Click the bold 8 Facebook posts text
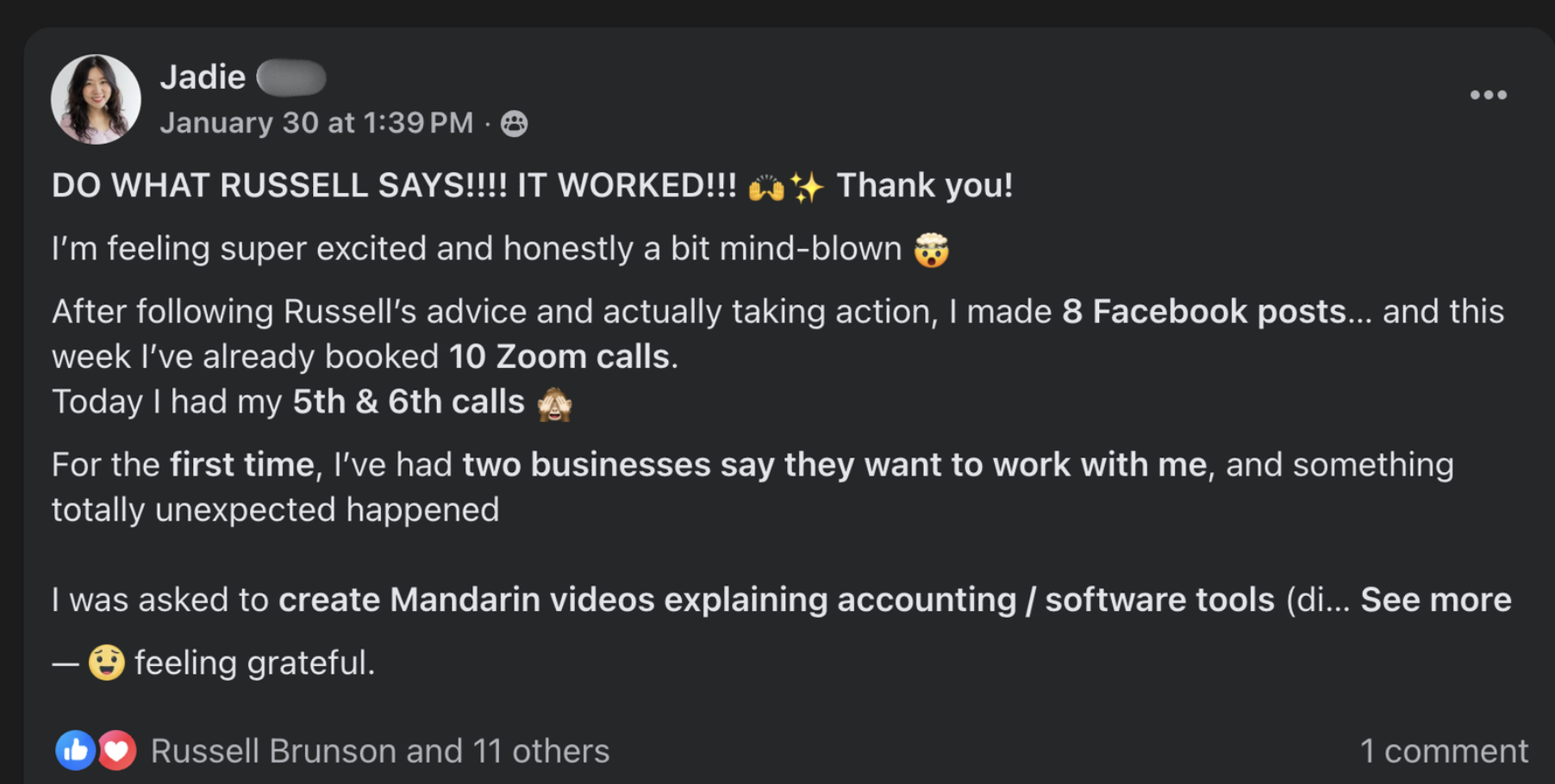Image resolution: width=1555 pixels, height=784 pixels. click(1203, 312)
